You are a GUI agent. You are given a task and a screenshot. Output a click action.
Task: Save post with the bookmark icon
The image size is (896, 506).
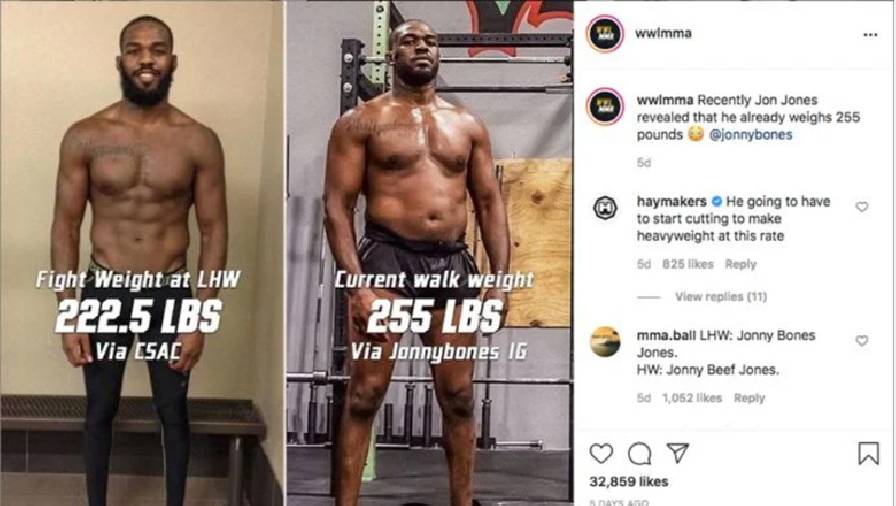pyautogui.click(x=868, y=453)
